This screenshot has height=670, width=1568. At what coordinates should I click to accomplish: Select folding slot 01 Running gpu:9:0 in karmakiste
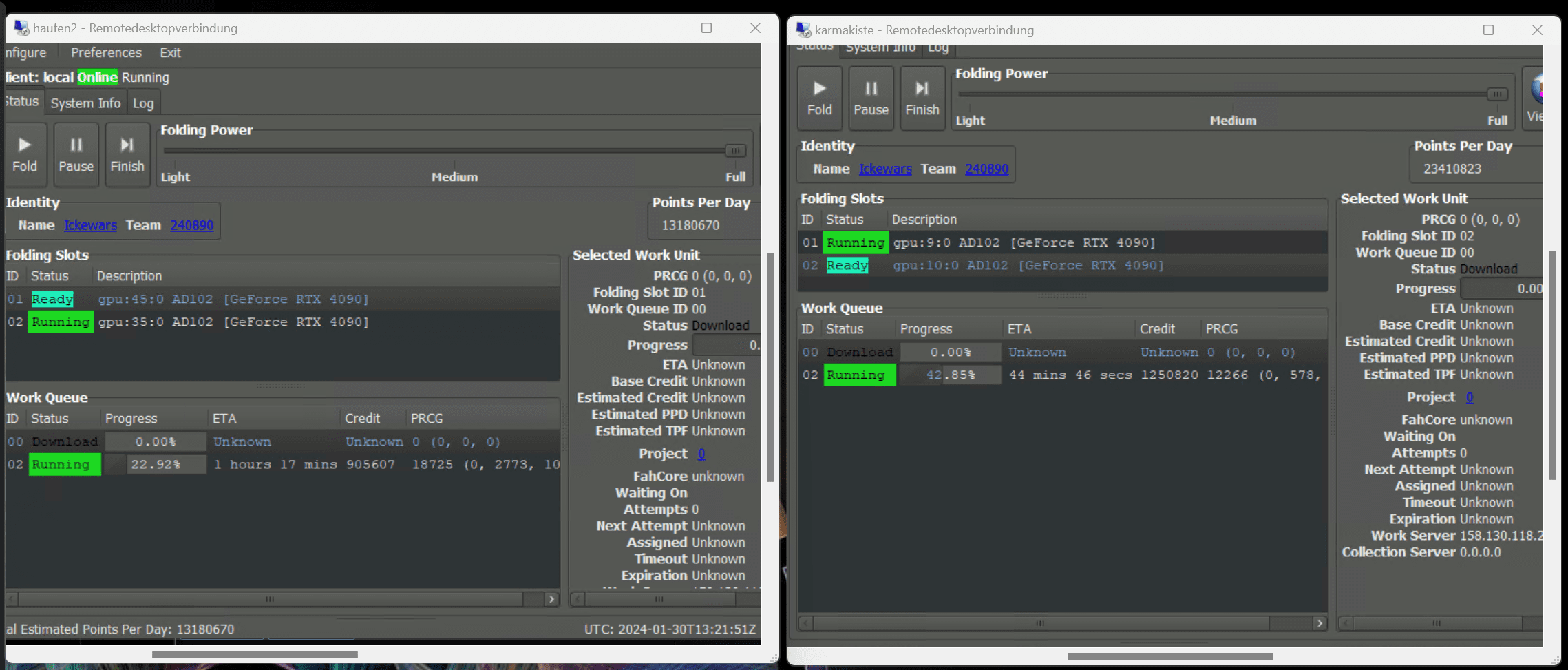click(1063, 242)
